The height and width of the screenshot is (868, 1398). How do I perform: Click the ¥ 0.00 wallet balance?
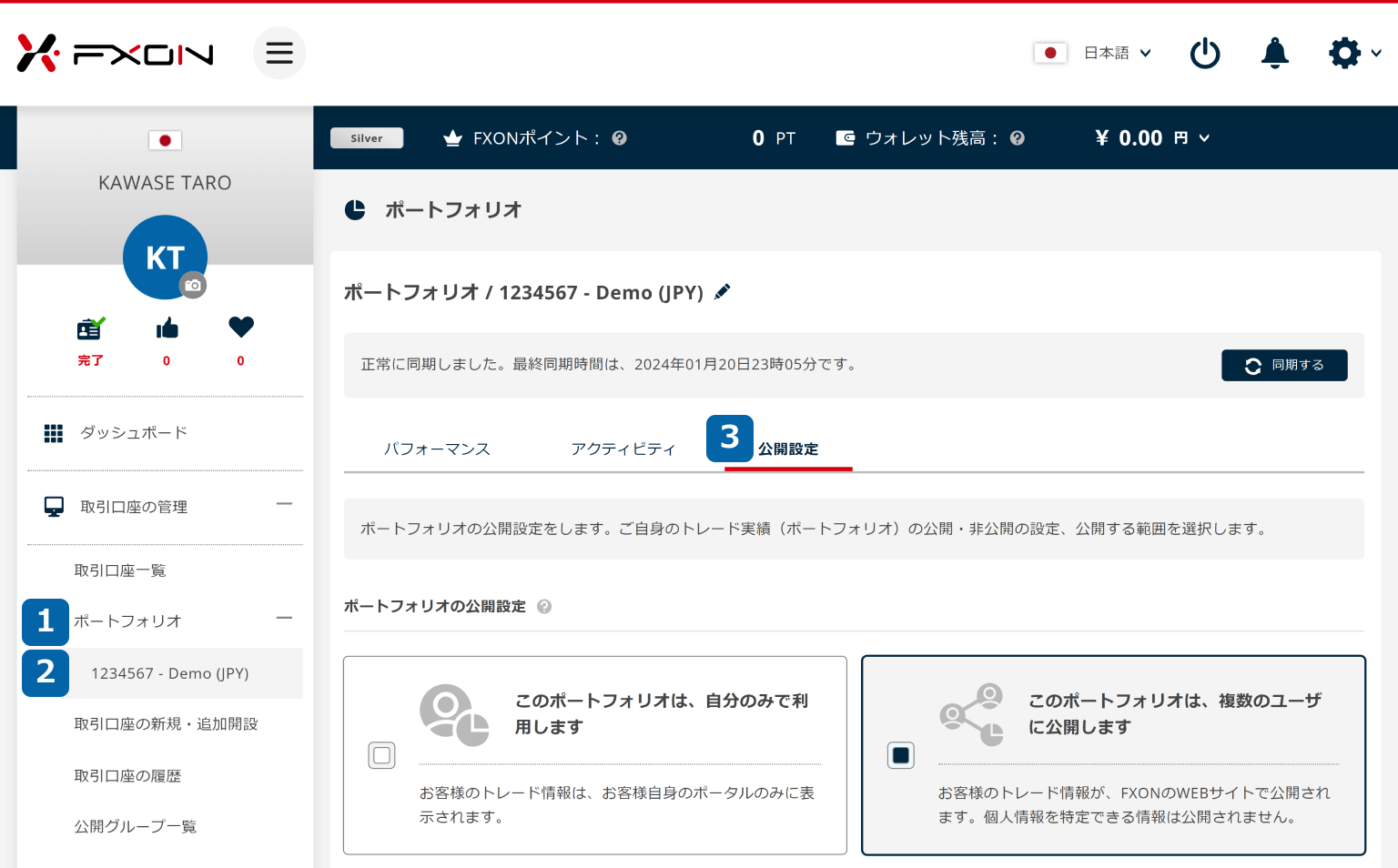[1141, 138]
